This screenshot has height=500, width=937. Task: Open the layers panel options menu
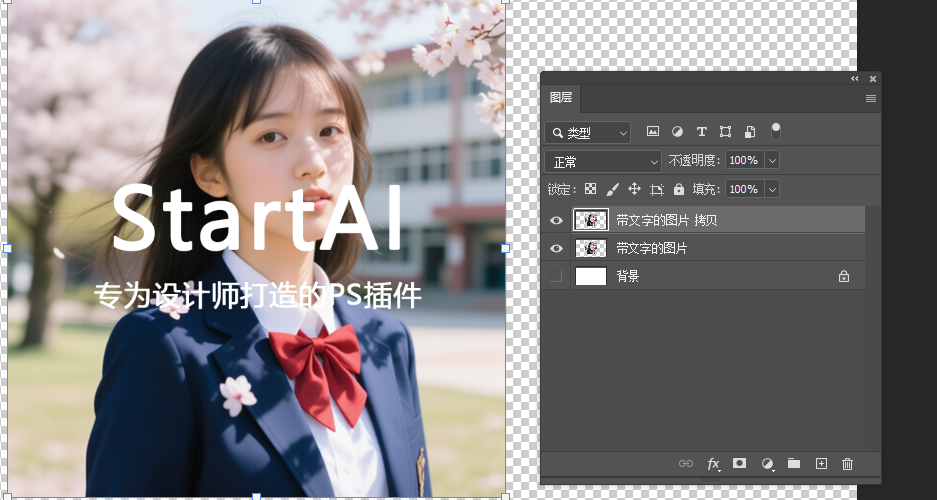(x=871, y=98)
